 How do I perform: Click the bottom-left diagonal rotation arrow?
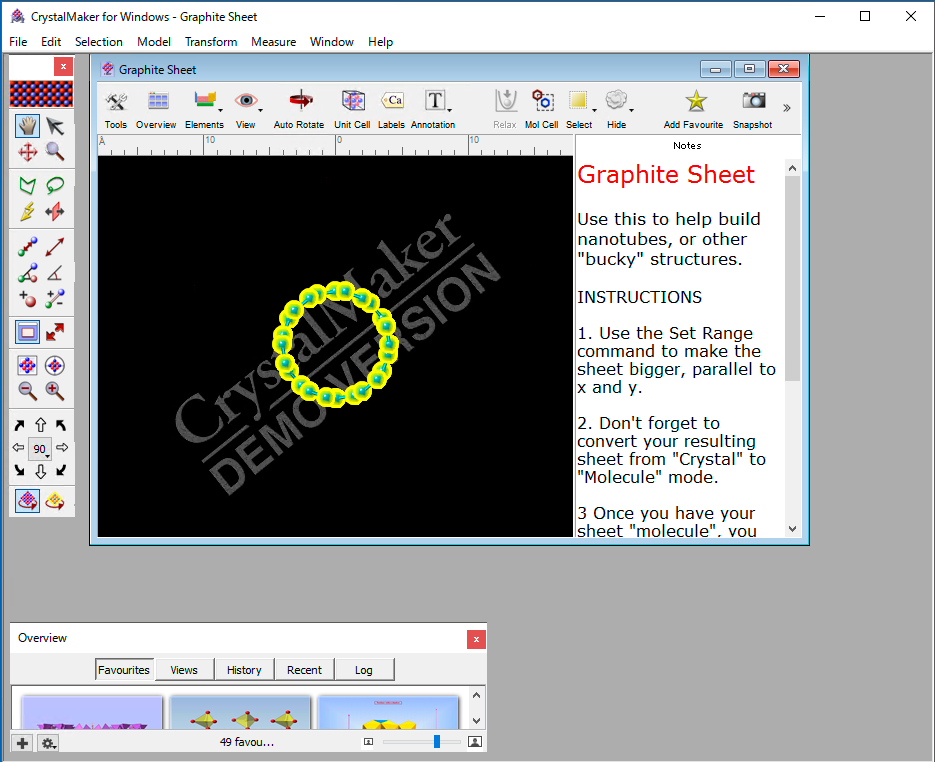(19, 470)
